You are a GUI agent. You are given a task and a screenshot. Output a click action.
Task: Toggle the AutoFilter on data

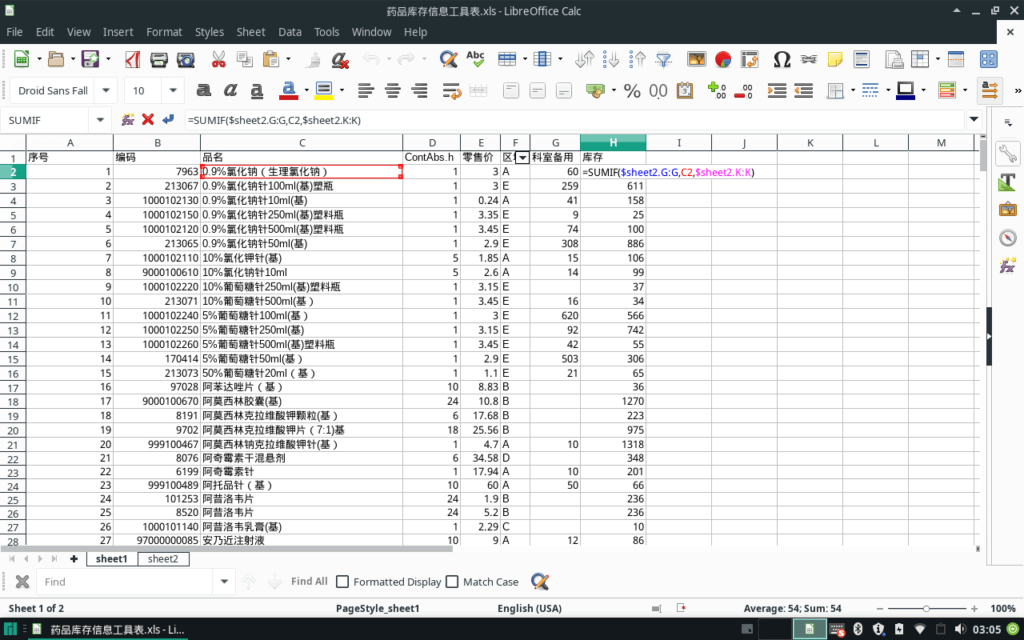point(661,59)
